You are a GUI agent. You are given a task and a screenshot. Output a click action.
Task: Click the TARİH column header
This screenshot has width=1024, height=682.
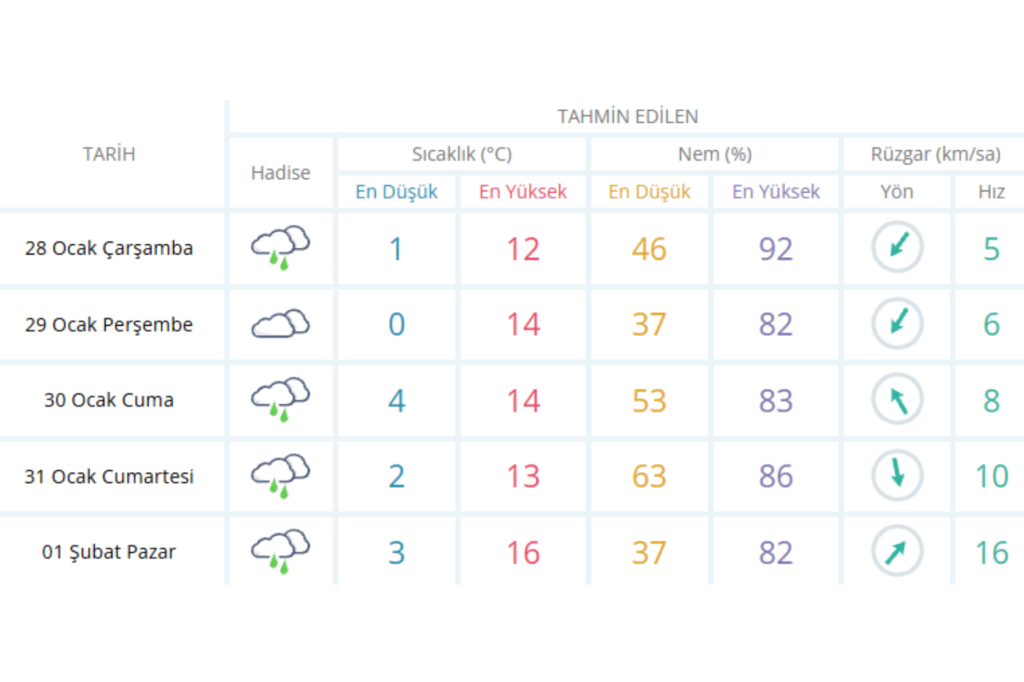[x=109, y=154]
